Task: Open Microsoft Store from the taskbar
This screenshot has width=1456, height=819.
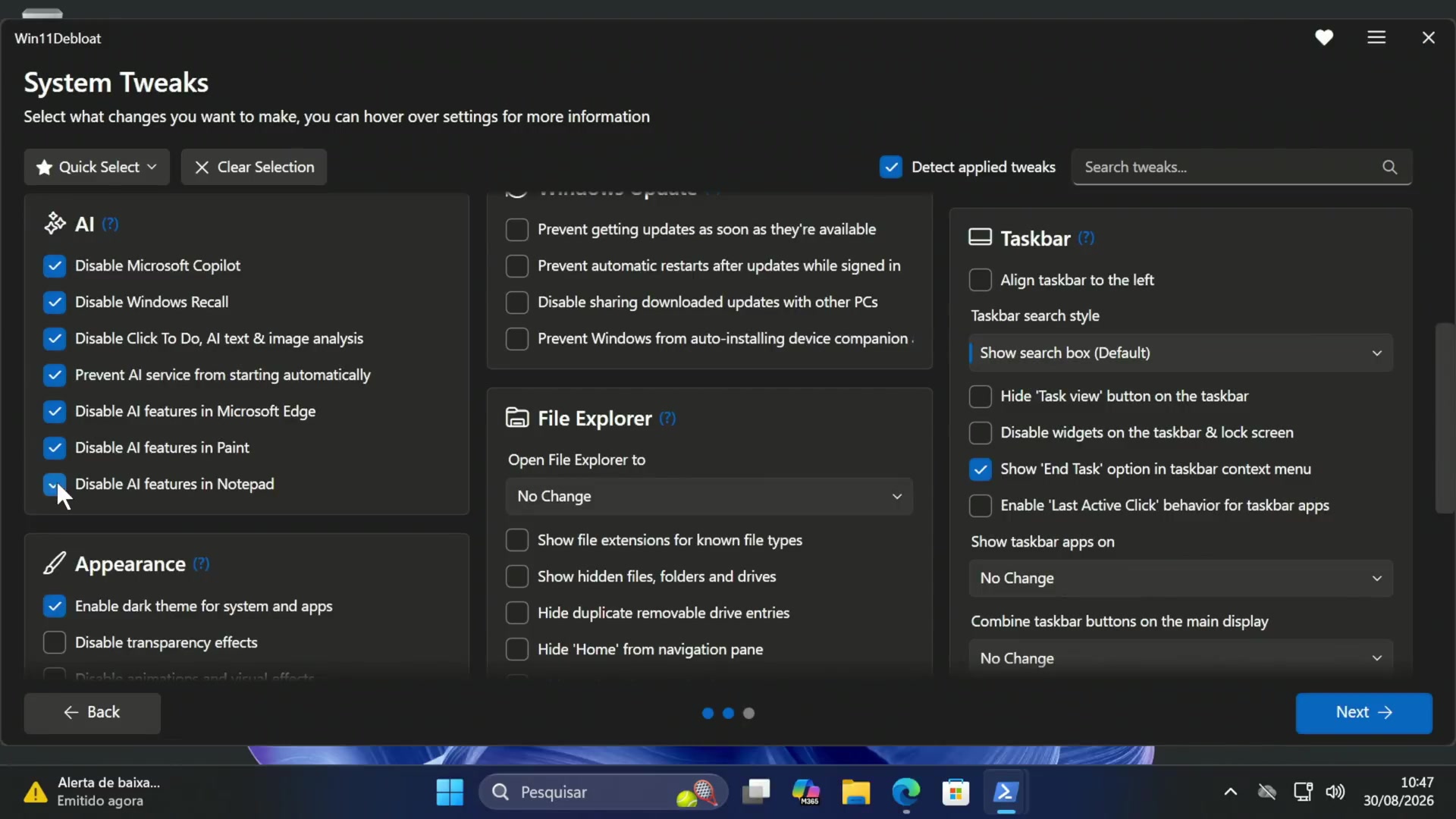Action: pyautogui.click(x=955, y=792)
